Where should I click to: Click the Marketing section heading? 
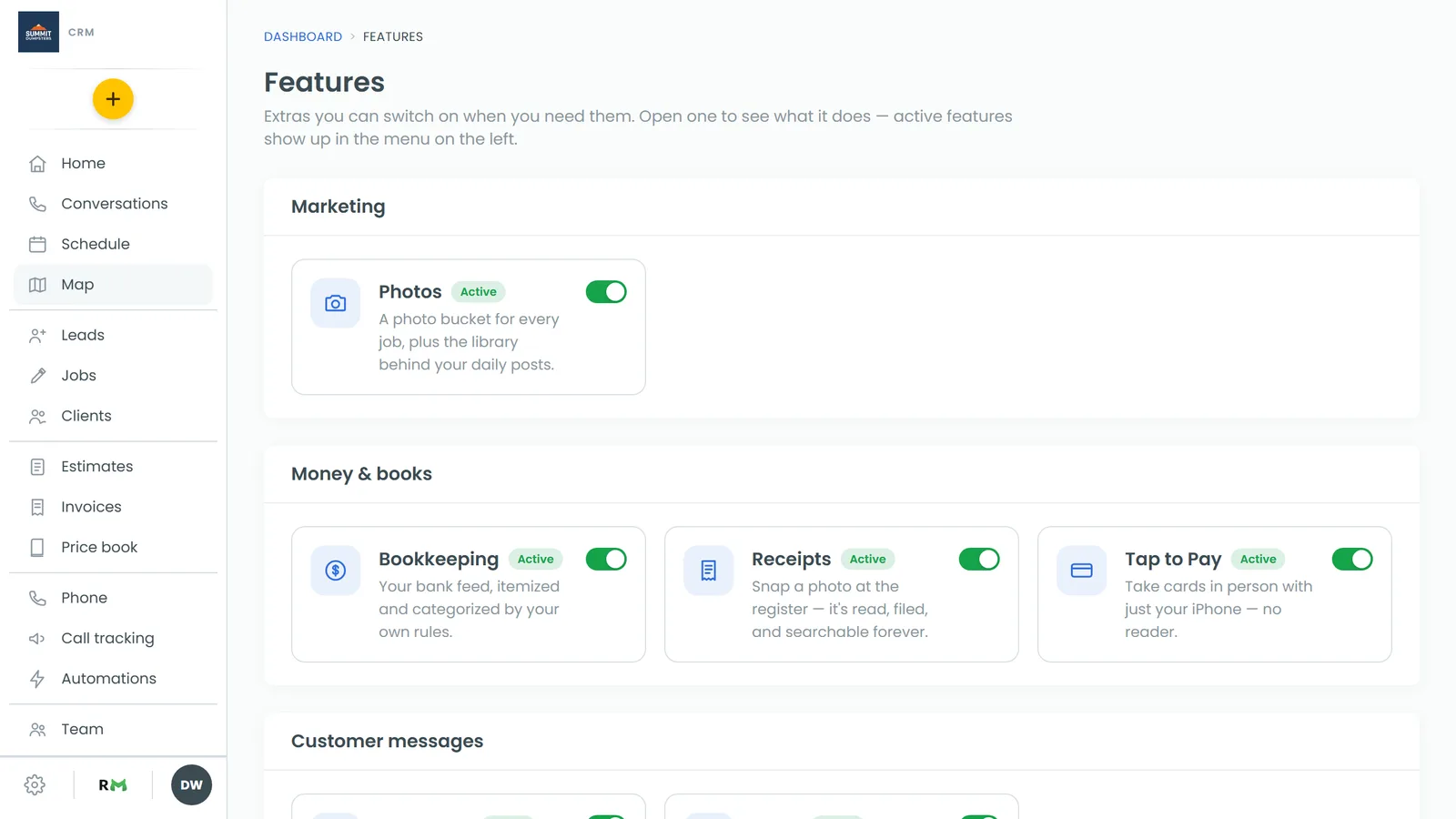click(339, 207)
